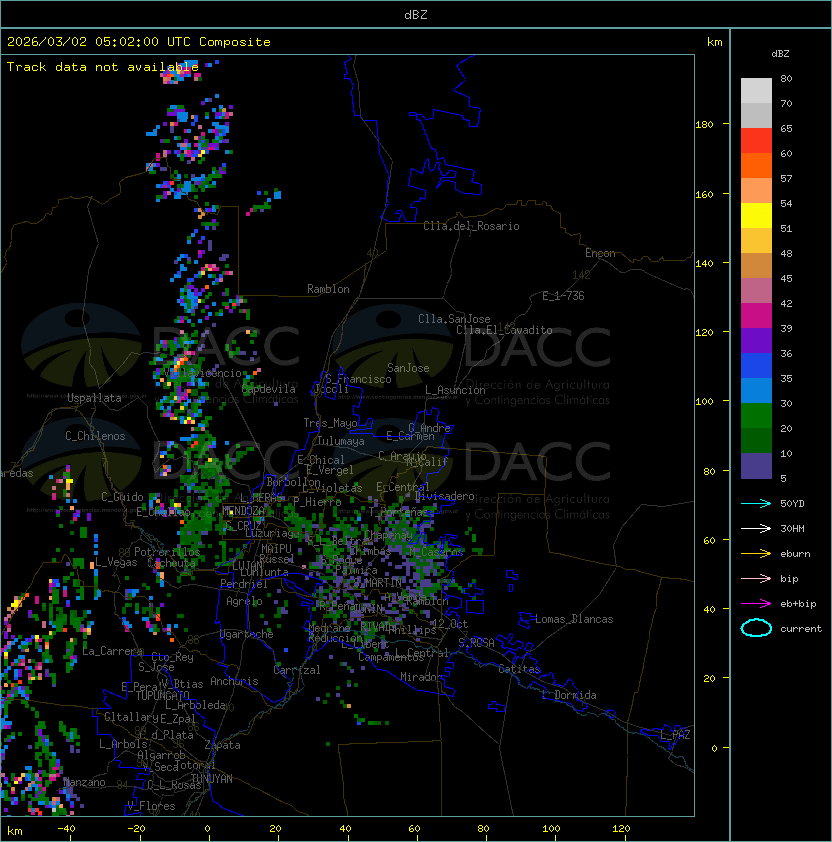Select the purple band of dBZ scale
The image size is (832, 842).
click(756, 340)
